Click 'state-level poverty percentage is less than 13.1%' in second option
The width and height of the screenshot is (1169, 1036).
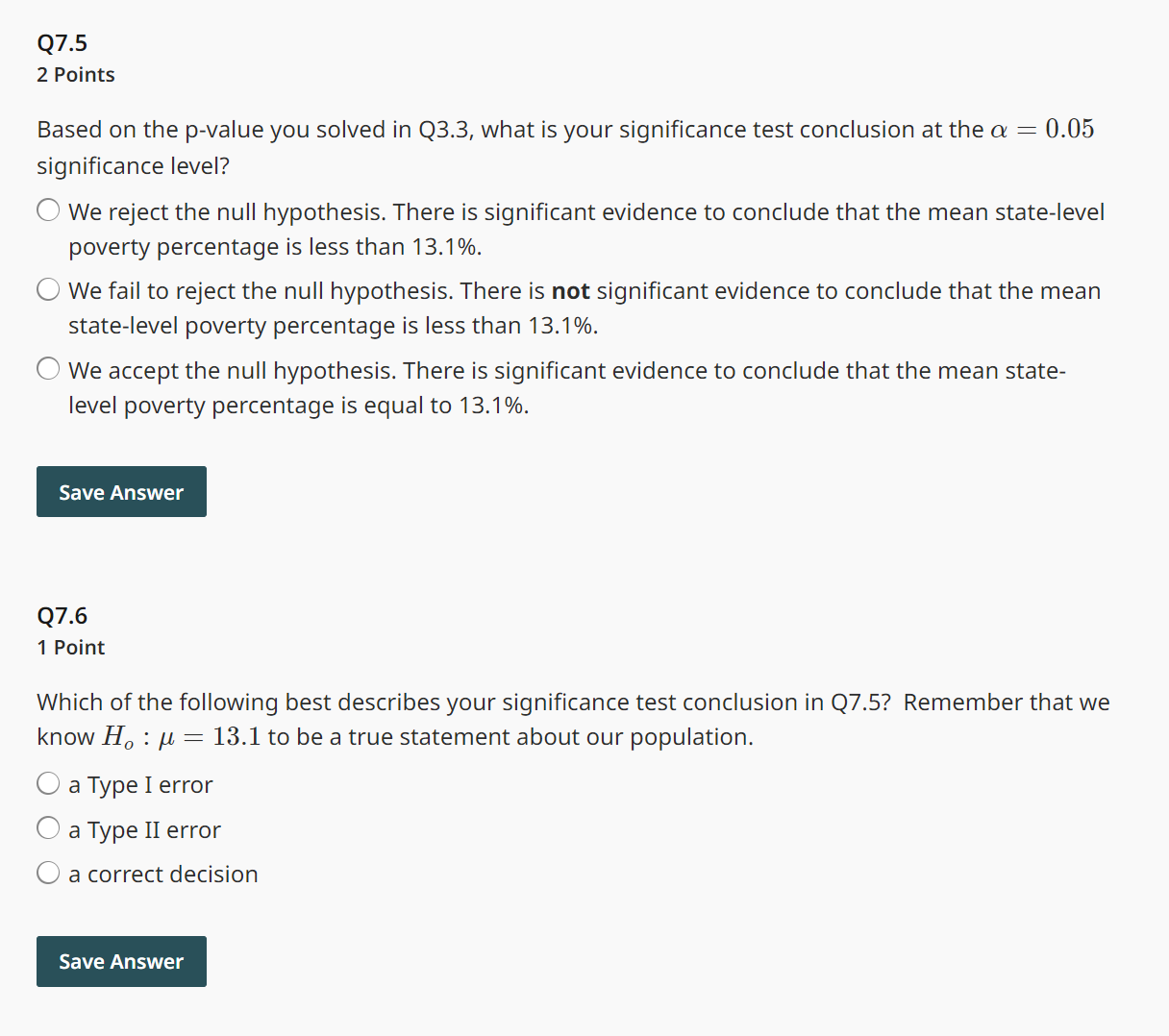[334, 326]
